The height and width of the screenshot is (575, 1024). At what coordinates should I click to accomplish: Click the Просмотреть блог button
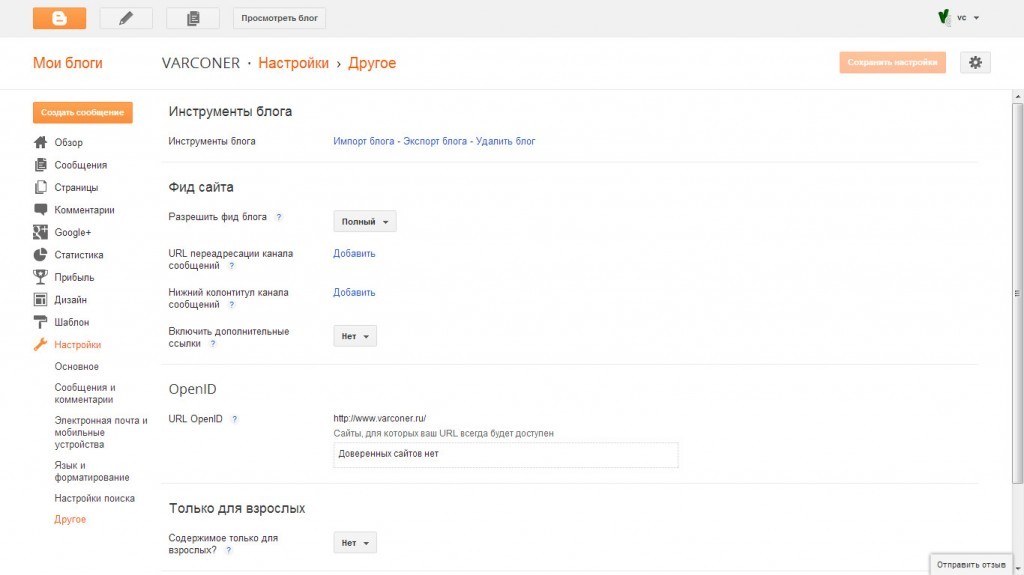click(280, 18)
